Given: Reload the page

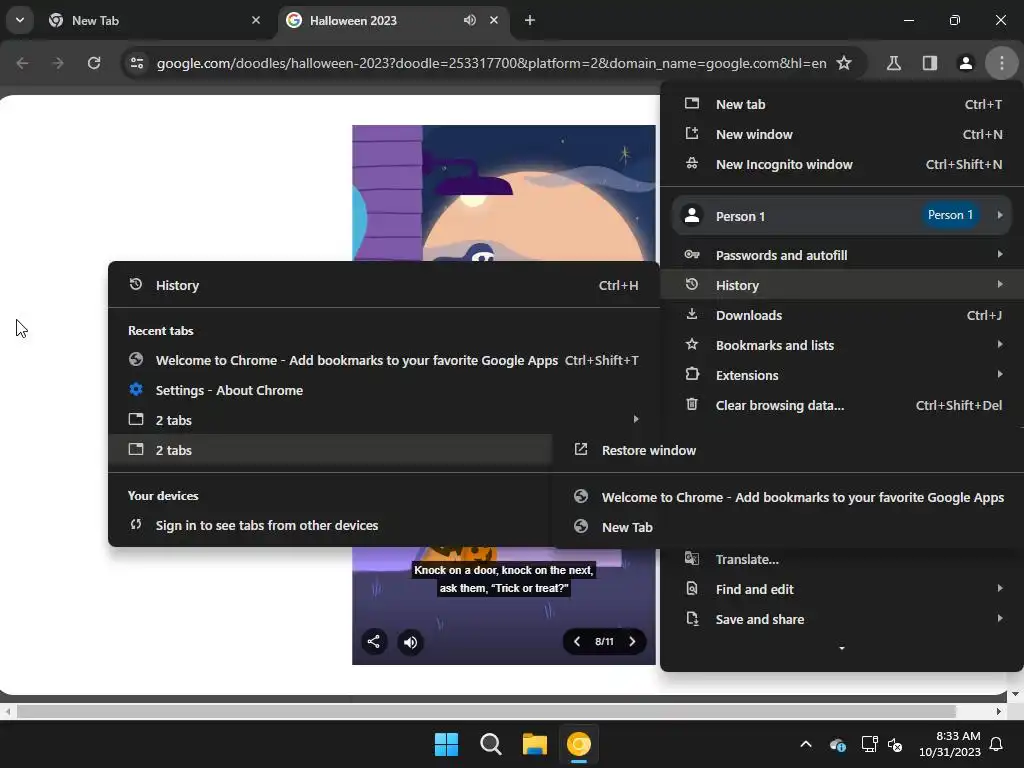Looking at the screenshot, I should 94,63.
